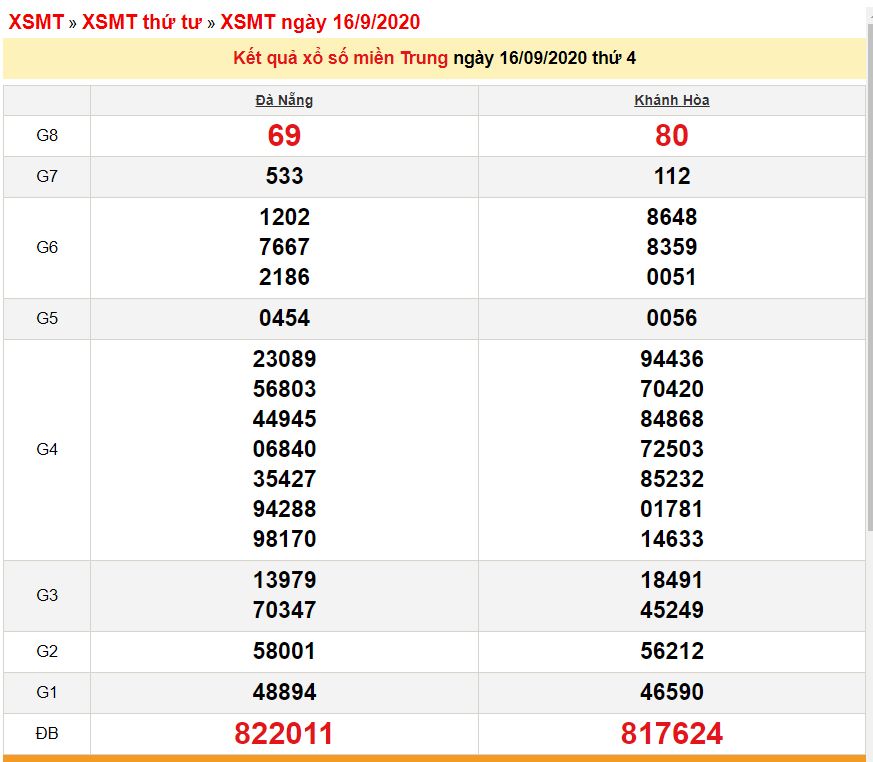Open the XSMT breadcrumb link
Viewport: 873px width, 762px height.
(x=35, y=22)
